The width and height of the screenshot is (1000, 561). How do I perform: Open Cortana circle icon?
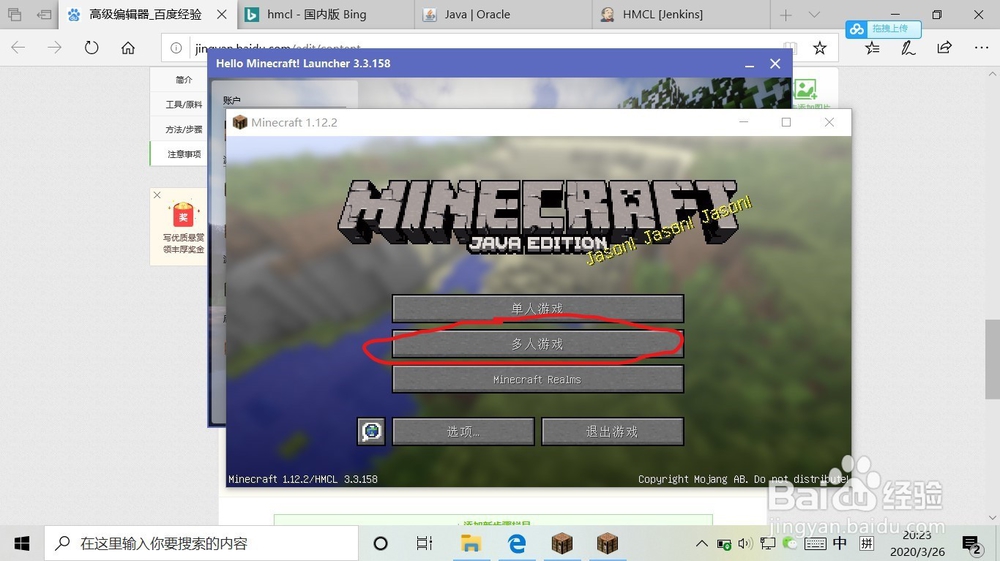click(x=381, y=543)
